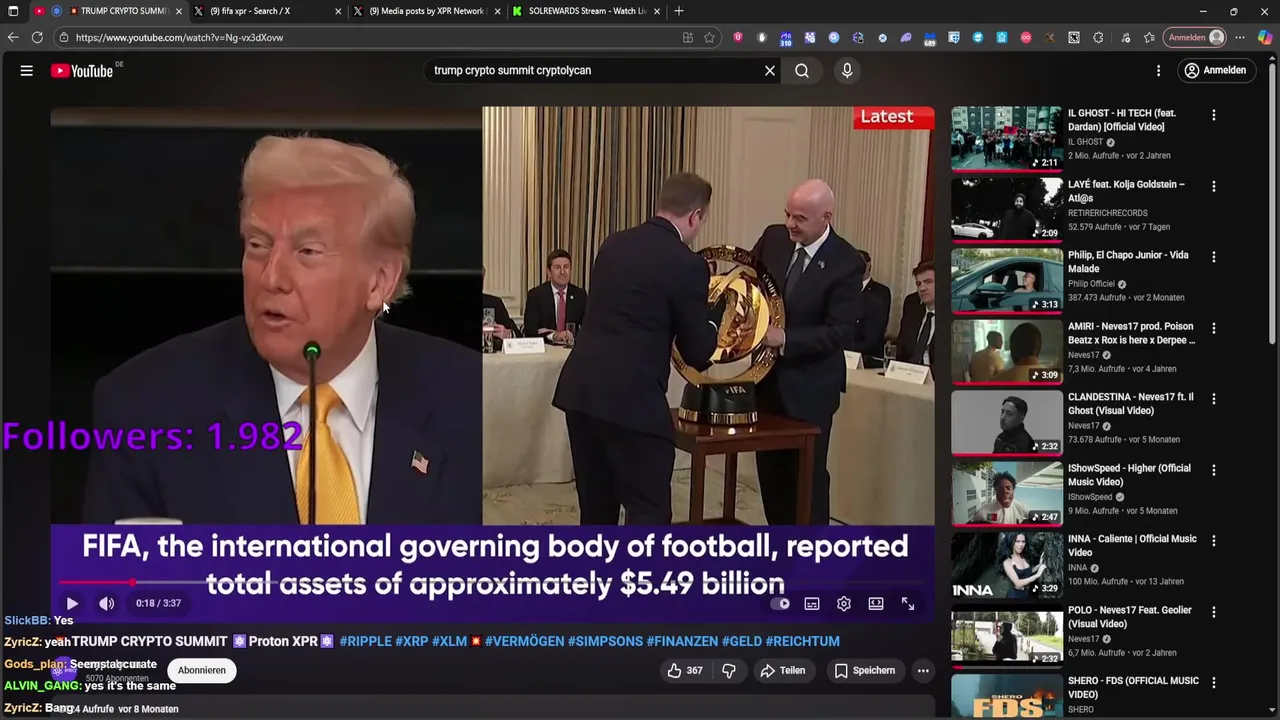Like the video with thumbs up
The width and height of the screenshot is (1280, 720).
click(685, 671)
